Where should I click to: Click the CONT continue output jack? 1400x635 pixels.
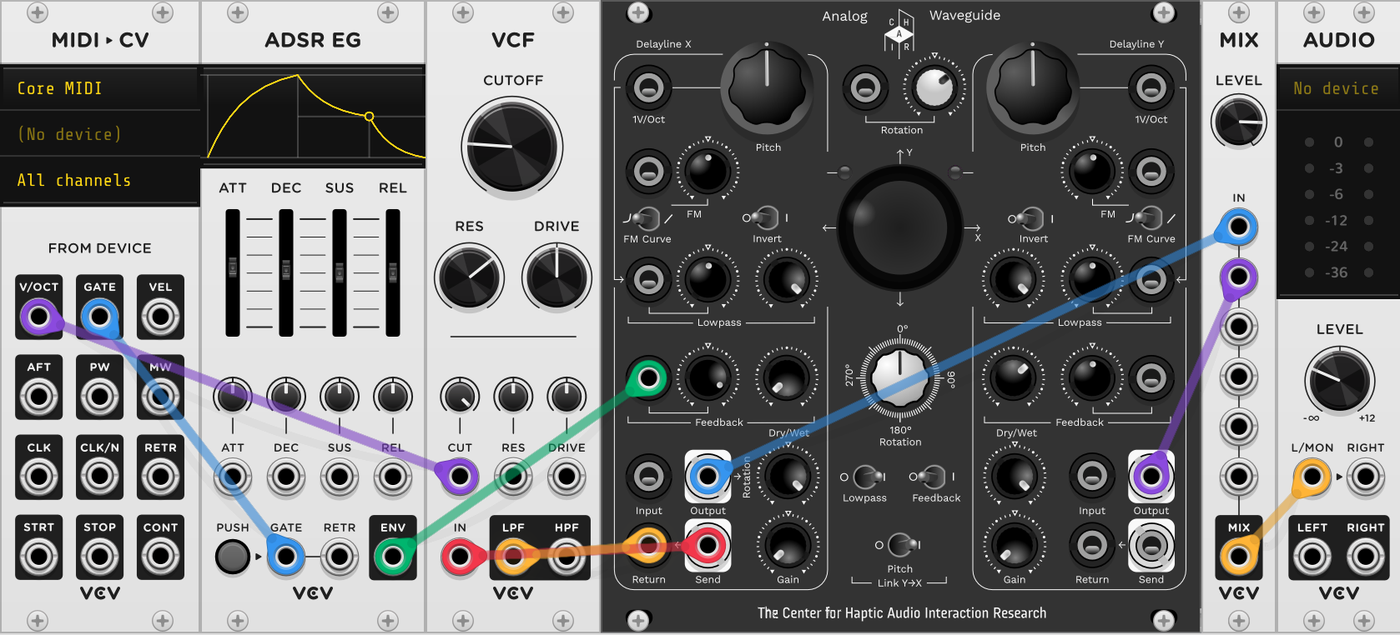(x=160, y=557)
